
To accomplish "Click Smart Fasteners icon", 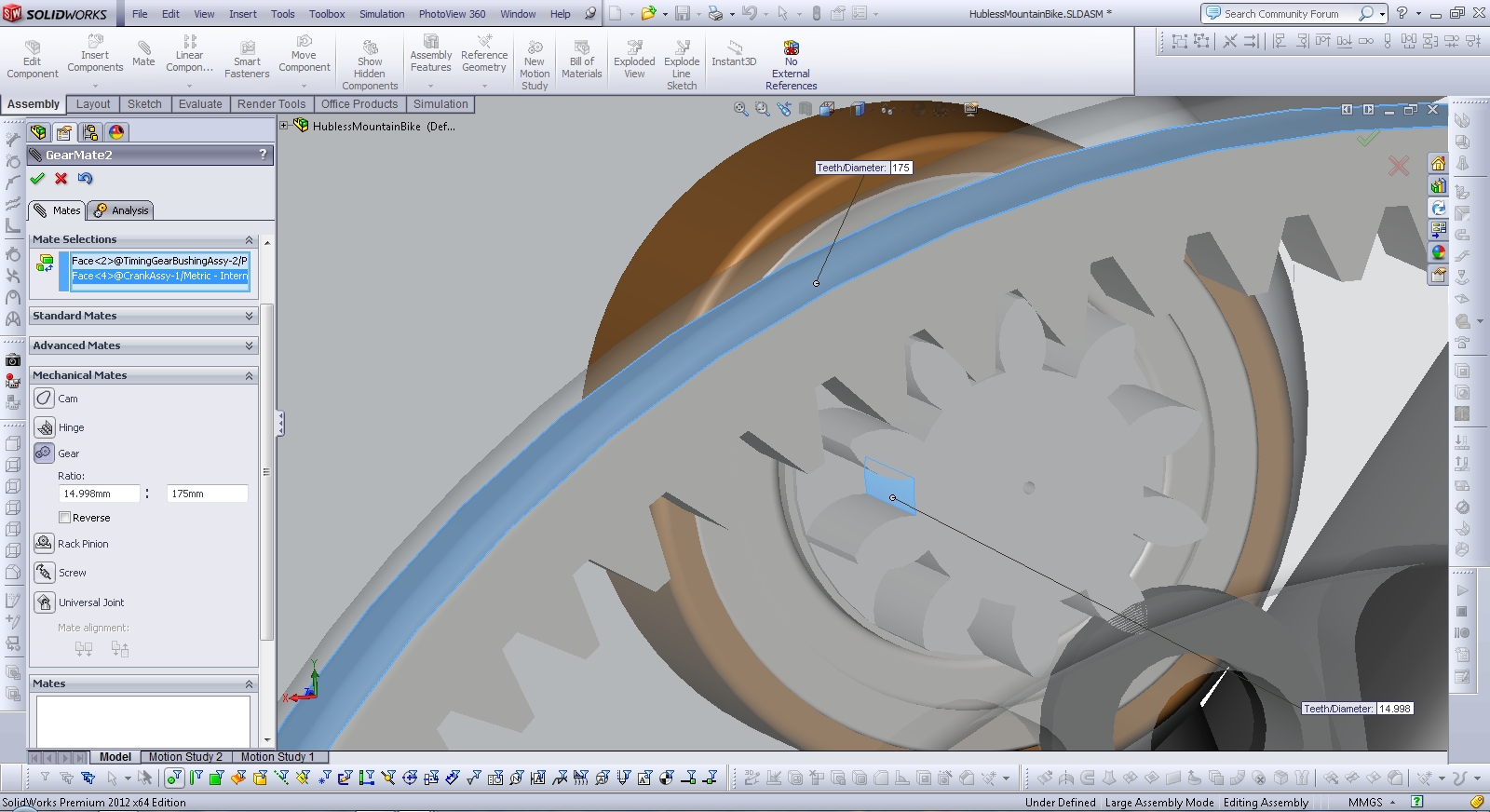I will pos(247,59).
